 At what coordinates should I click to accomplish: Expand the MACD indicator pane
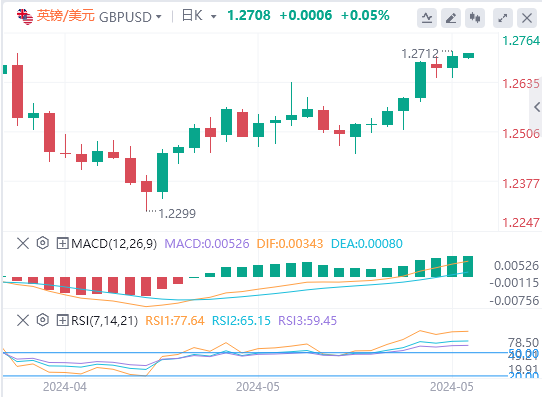[63, 244]
